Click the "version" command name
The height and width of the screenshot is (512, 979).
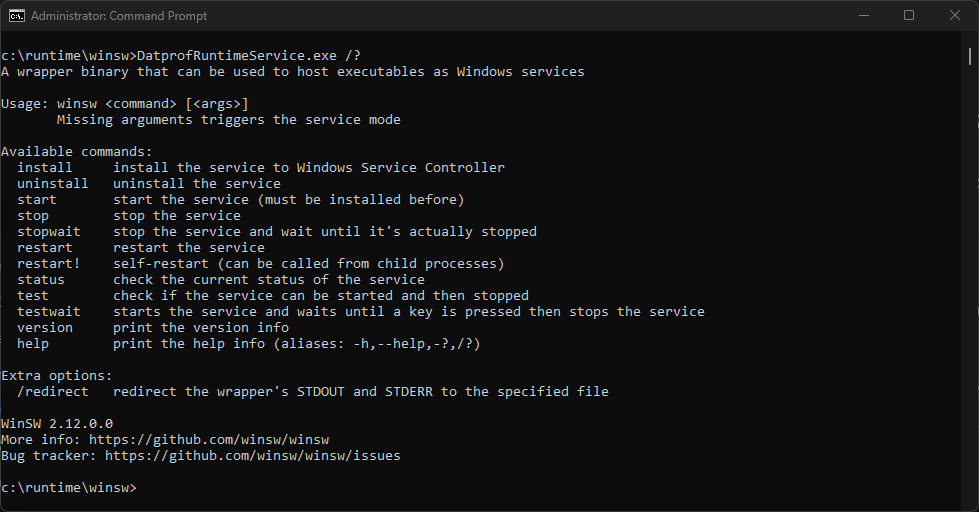pyautogui.click(x=45, y=328)
